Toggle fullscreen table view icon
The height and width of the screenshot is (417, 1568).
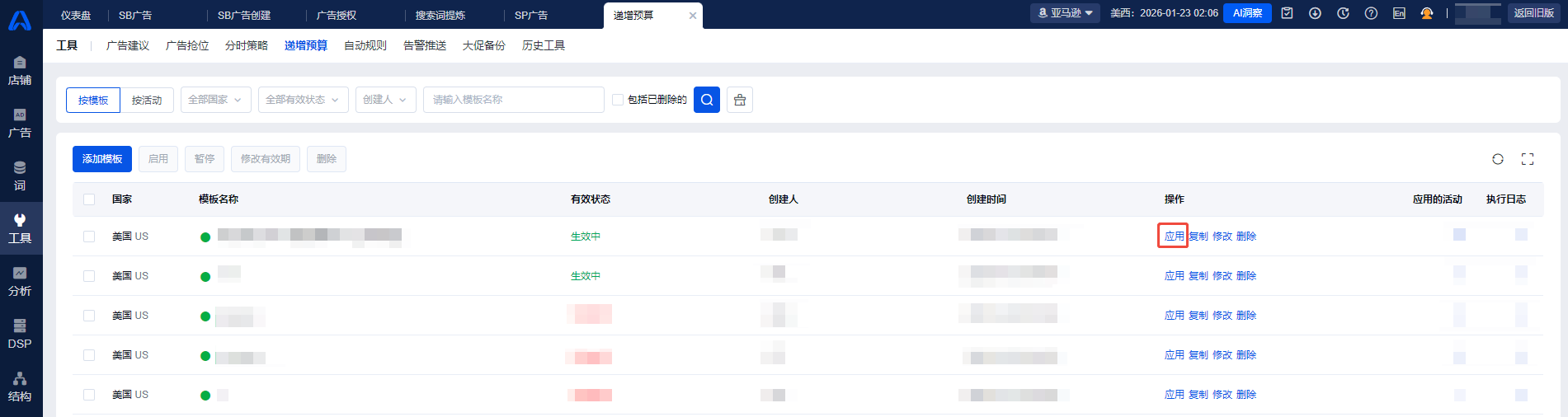[x=1528, y=159]
